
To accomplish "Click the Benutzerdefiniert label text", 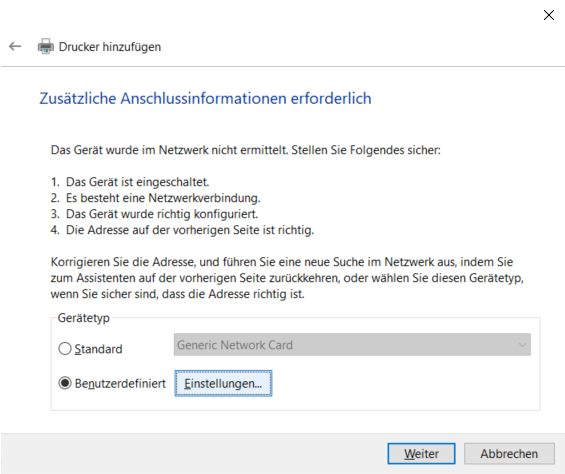I will [x=120, y=383].
